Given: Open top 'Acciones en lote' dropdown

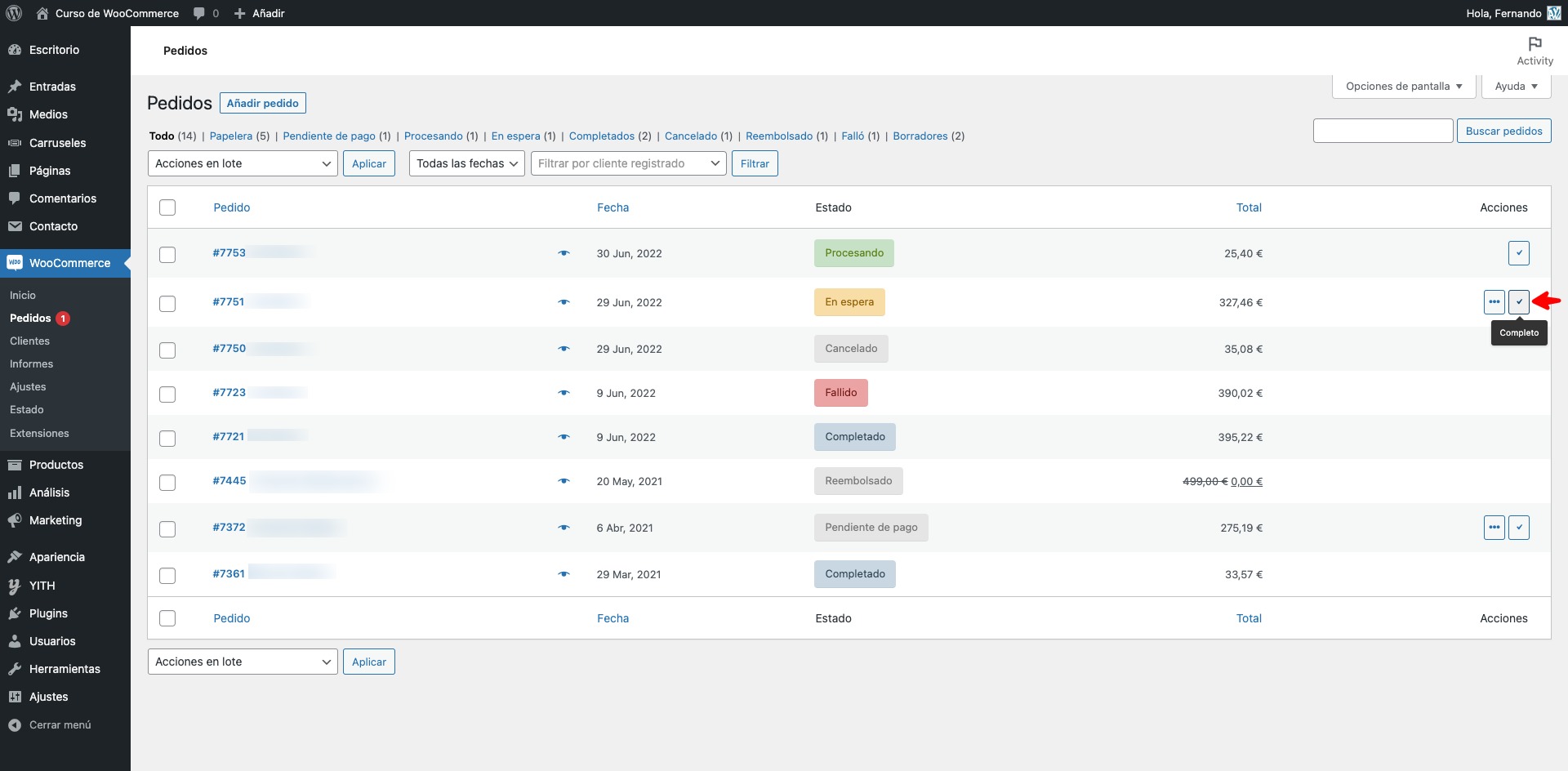Looking at the screenshot, I should tap(243, 163).
